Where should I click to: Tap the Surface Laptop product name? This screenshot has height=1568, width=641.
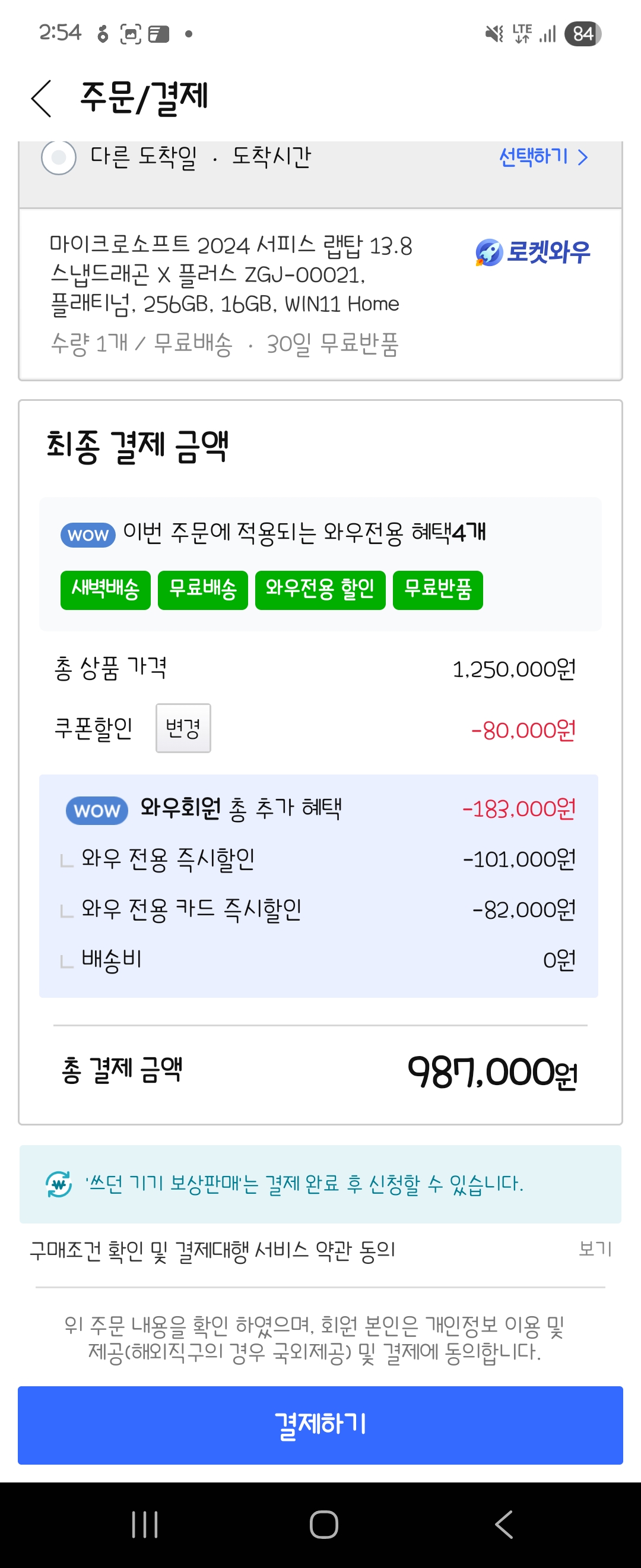(231, 274)
